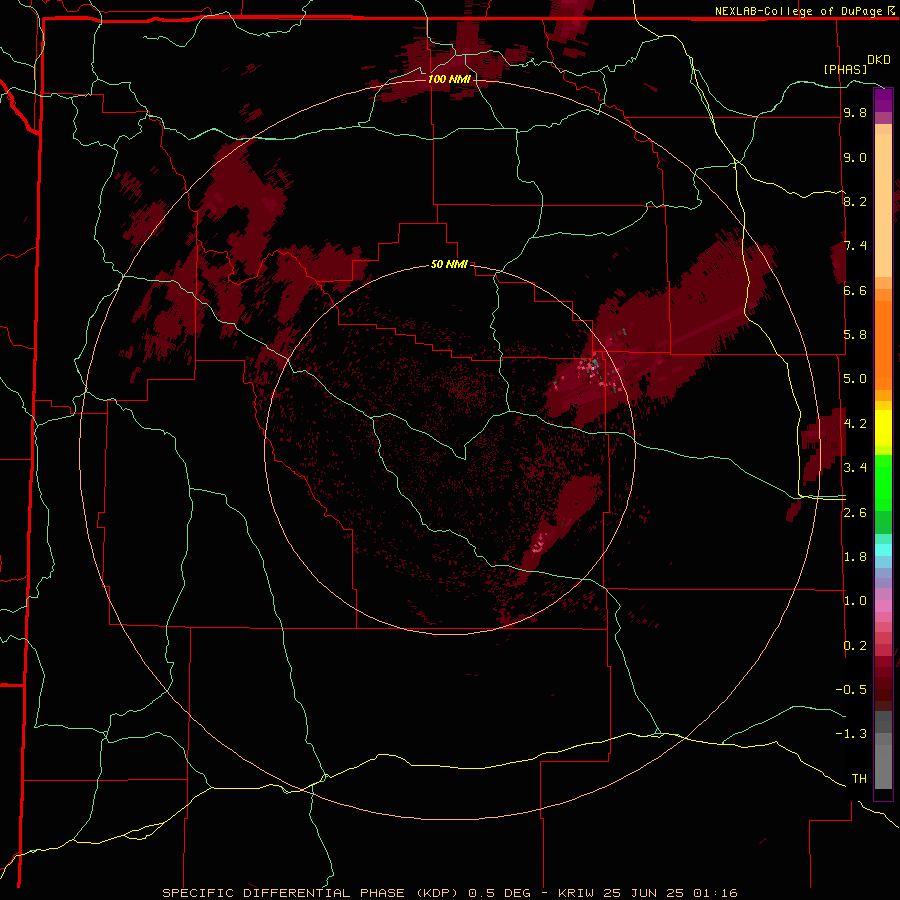Image resolution: width=900 pixels, height=900 pixels.
Task: Click the bright green color bar segment
Action: coord(883,483)
